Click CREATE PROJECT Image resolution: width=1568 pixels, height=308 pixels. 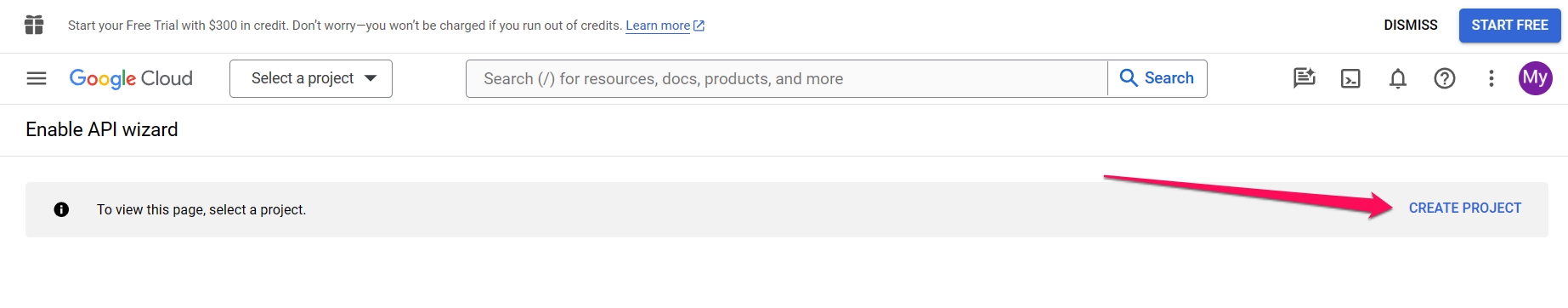[1465, 208]
